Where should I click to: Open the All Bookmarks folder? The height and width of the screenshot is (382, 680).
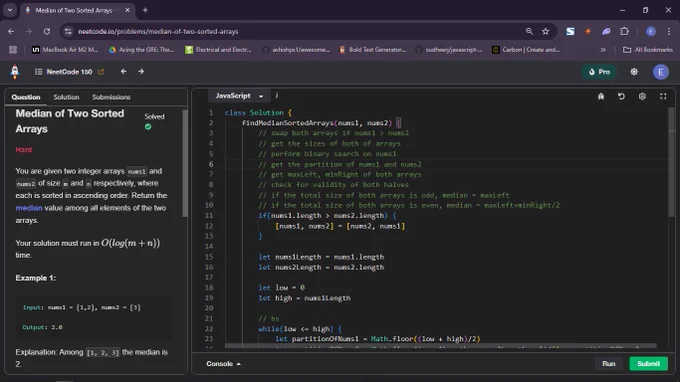648,50
